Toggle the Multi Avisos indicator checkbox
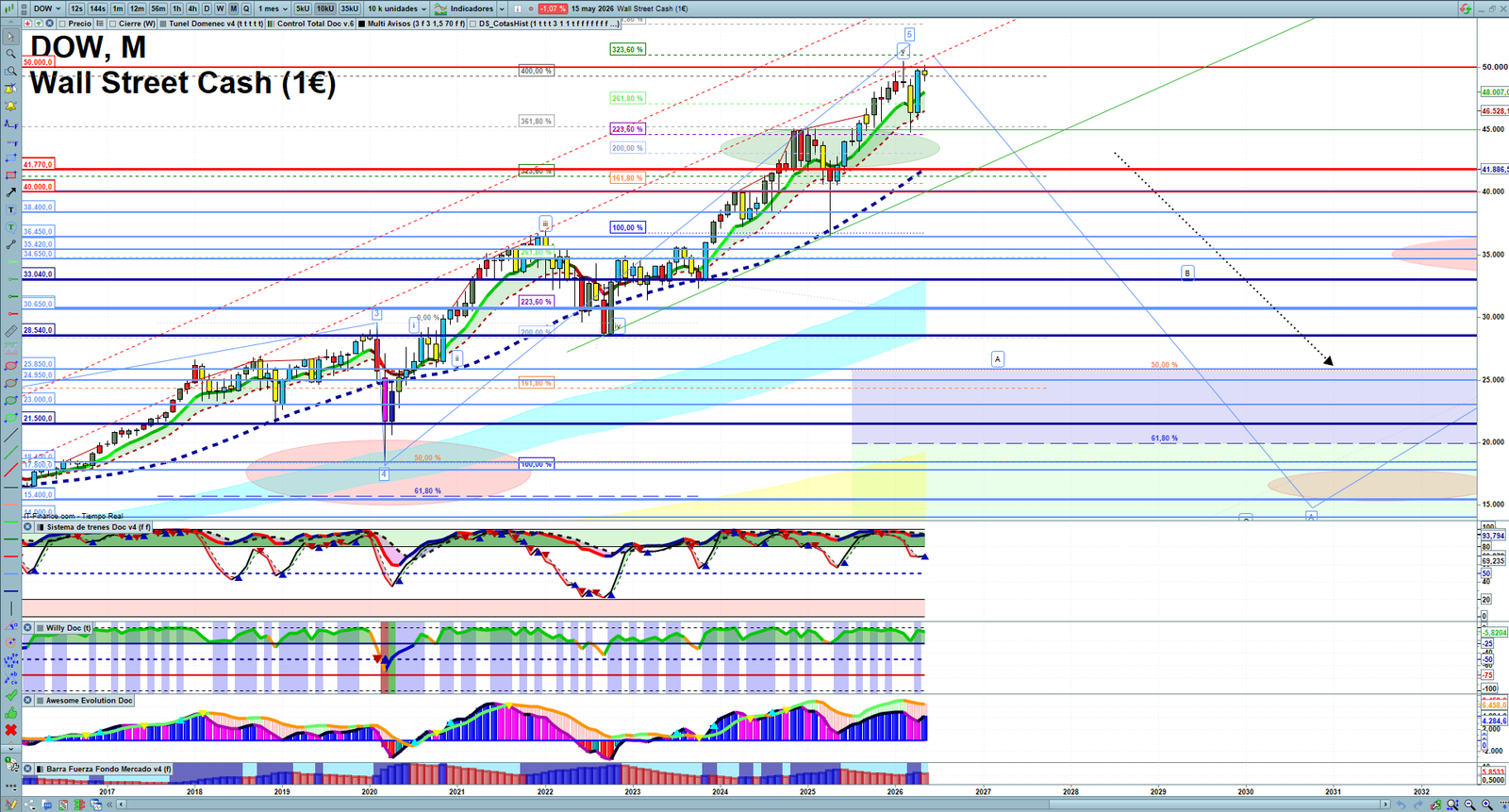The height and width of the screenshot is (812, 1509). point(362,24)
